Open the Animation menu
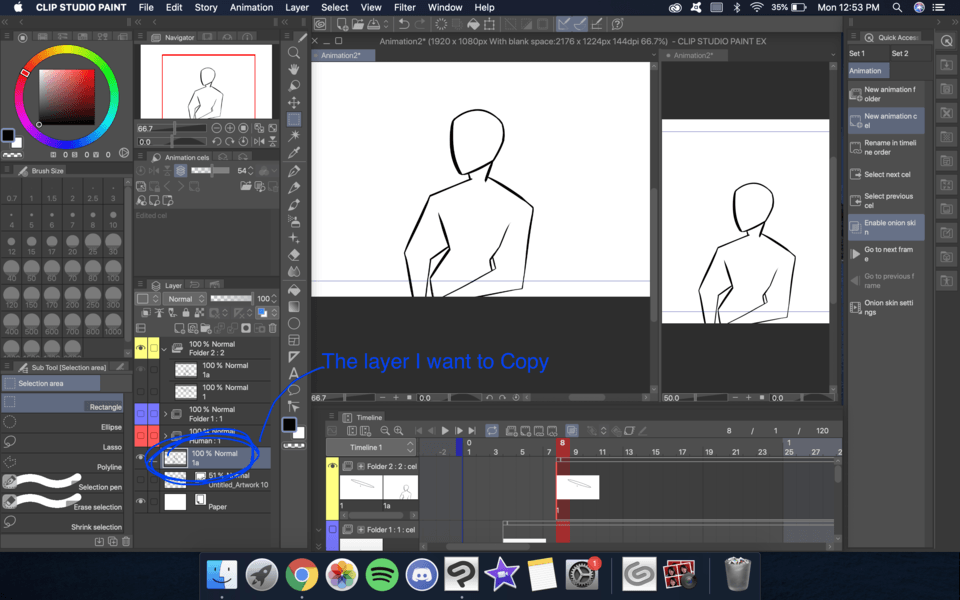 tap(251, 7)
